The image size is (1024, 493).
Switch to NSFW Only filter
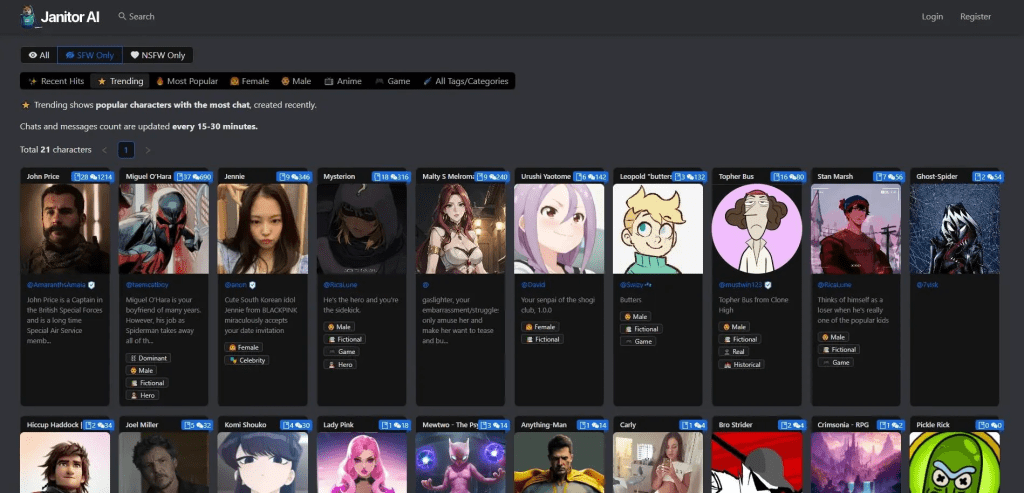tap(157, 55)
